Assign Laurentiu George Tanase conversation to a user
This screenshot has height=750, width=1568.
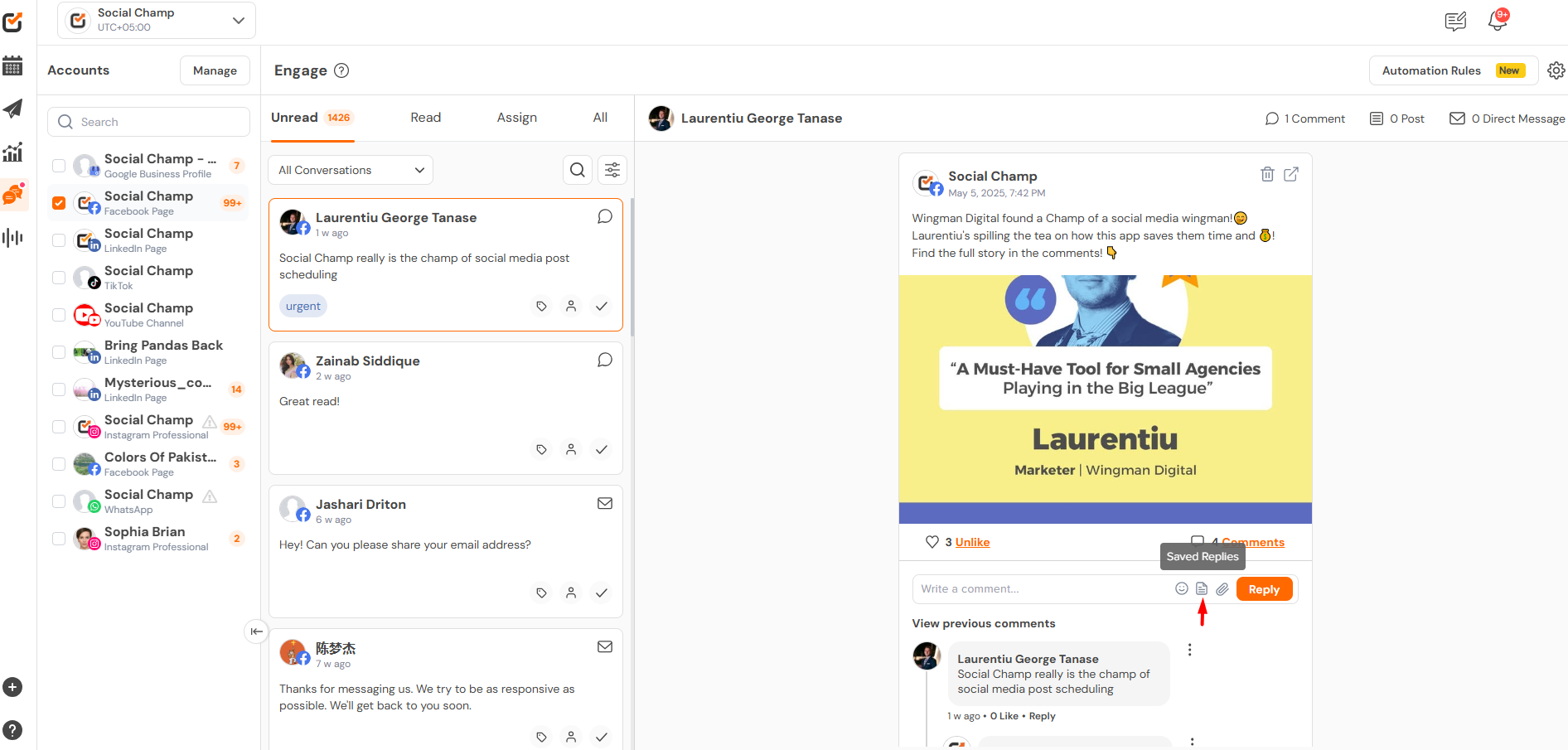571,307
